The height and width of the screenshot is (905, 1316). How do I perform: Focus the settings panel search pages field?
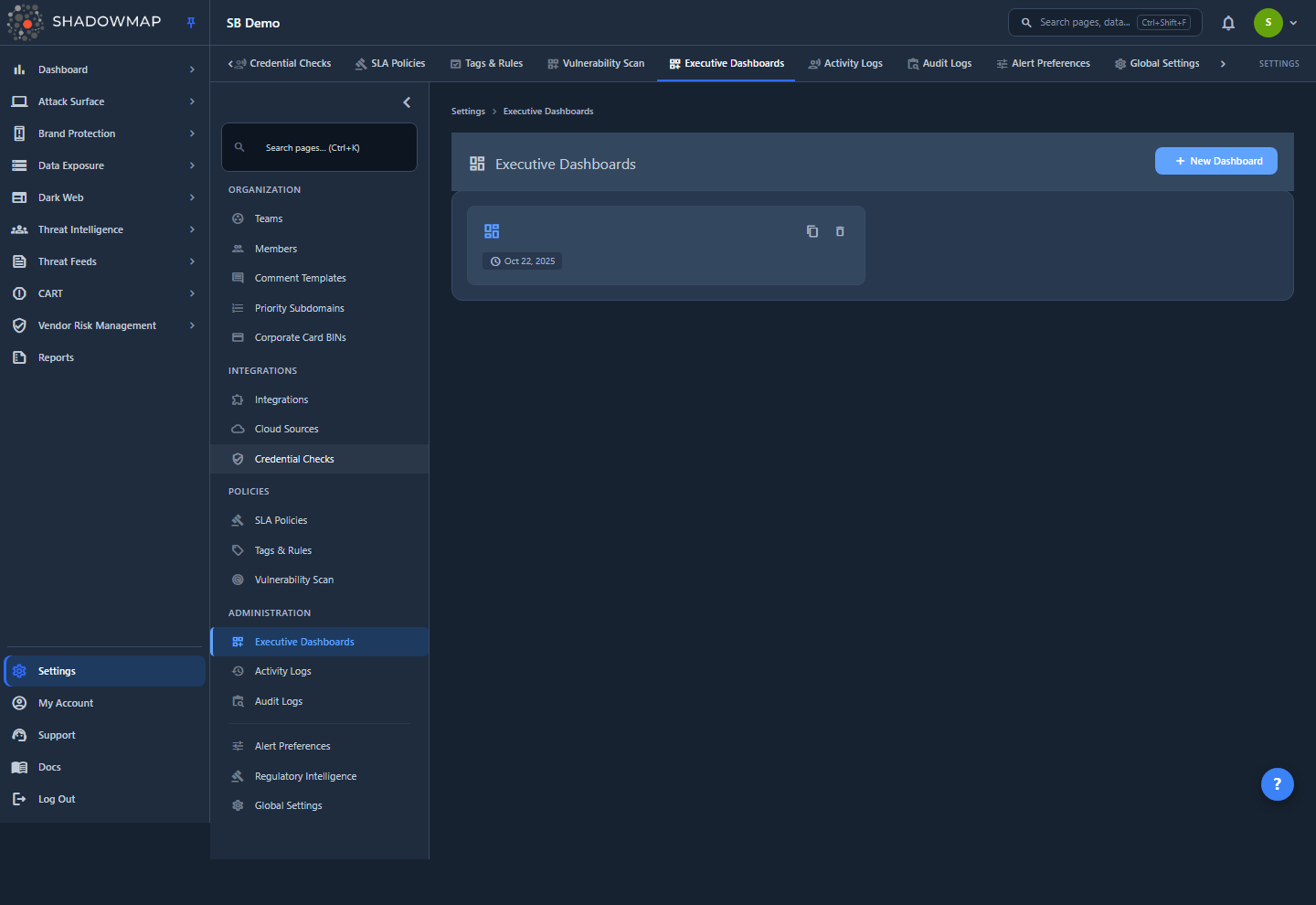[319, 147]
